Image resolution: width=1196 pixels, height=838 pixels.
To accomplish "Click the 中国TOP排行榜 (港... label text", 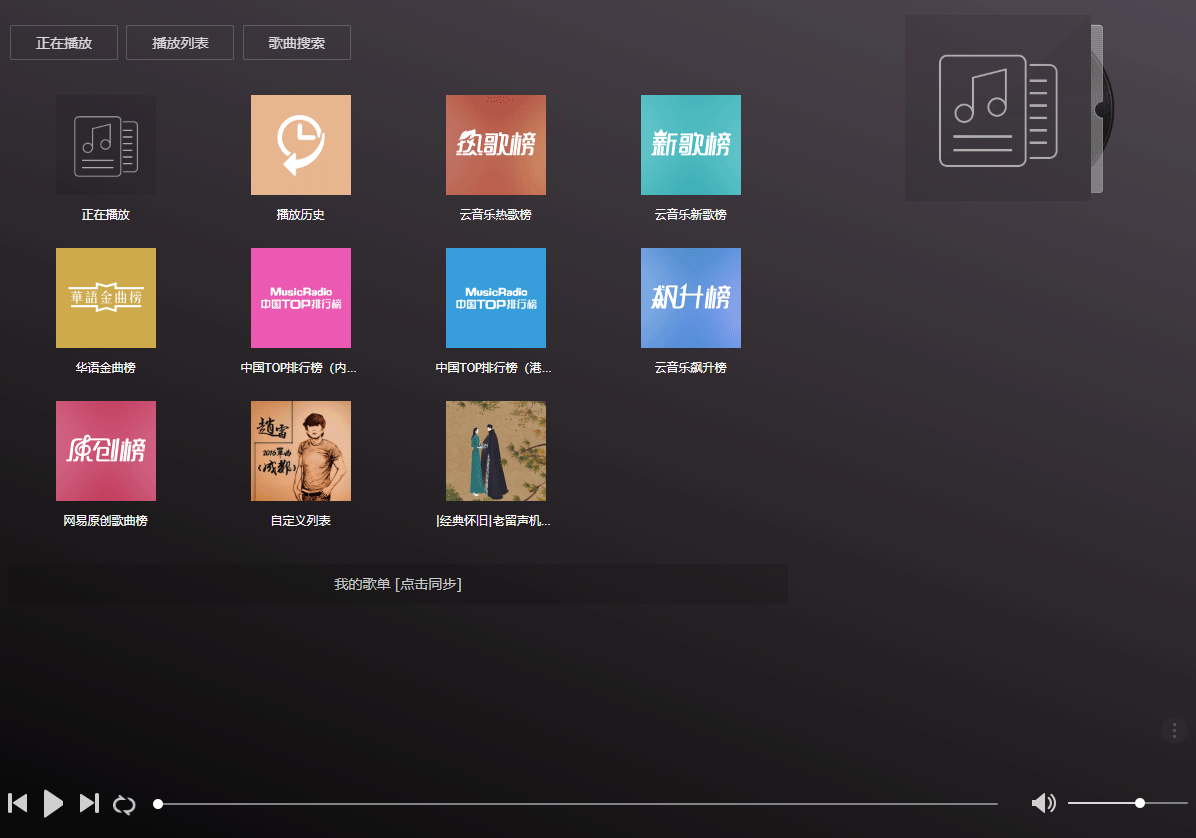I will click(494, 368).
